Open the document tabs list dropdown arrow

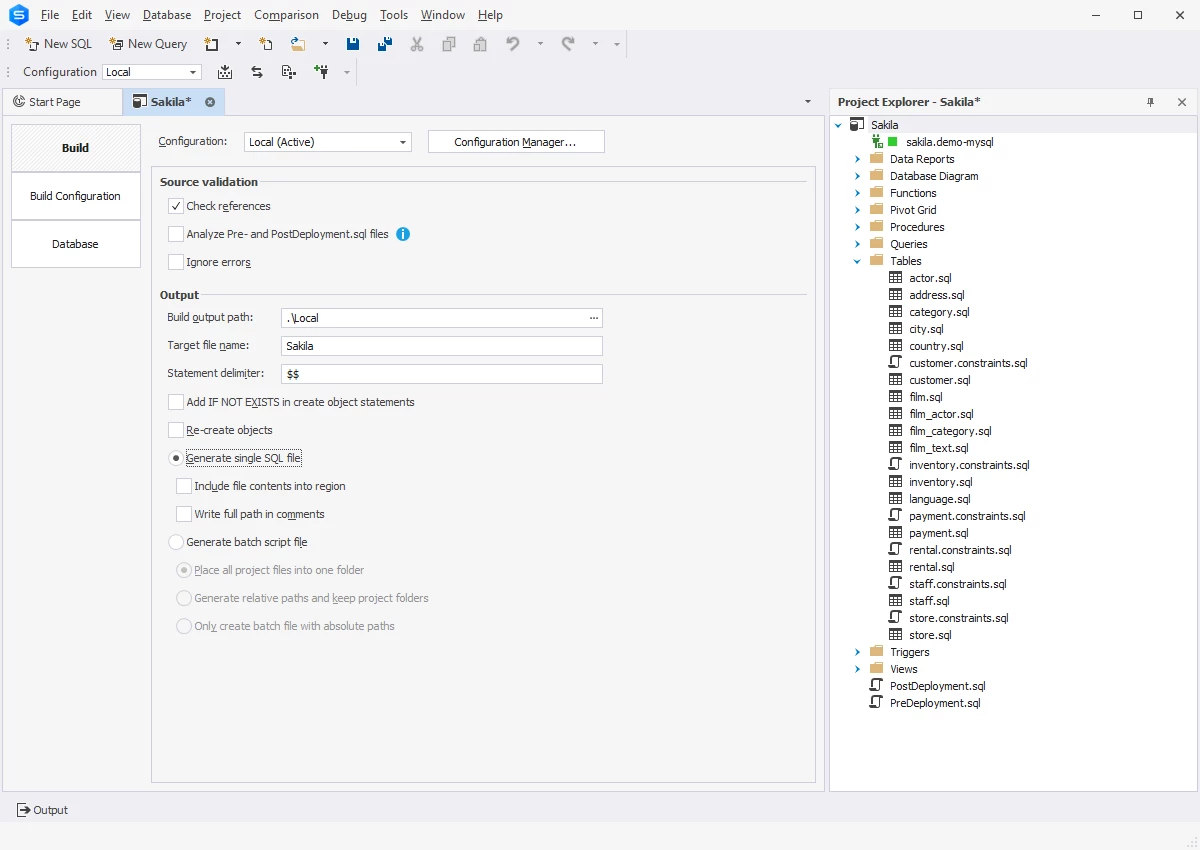pos(808,102)
